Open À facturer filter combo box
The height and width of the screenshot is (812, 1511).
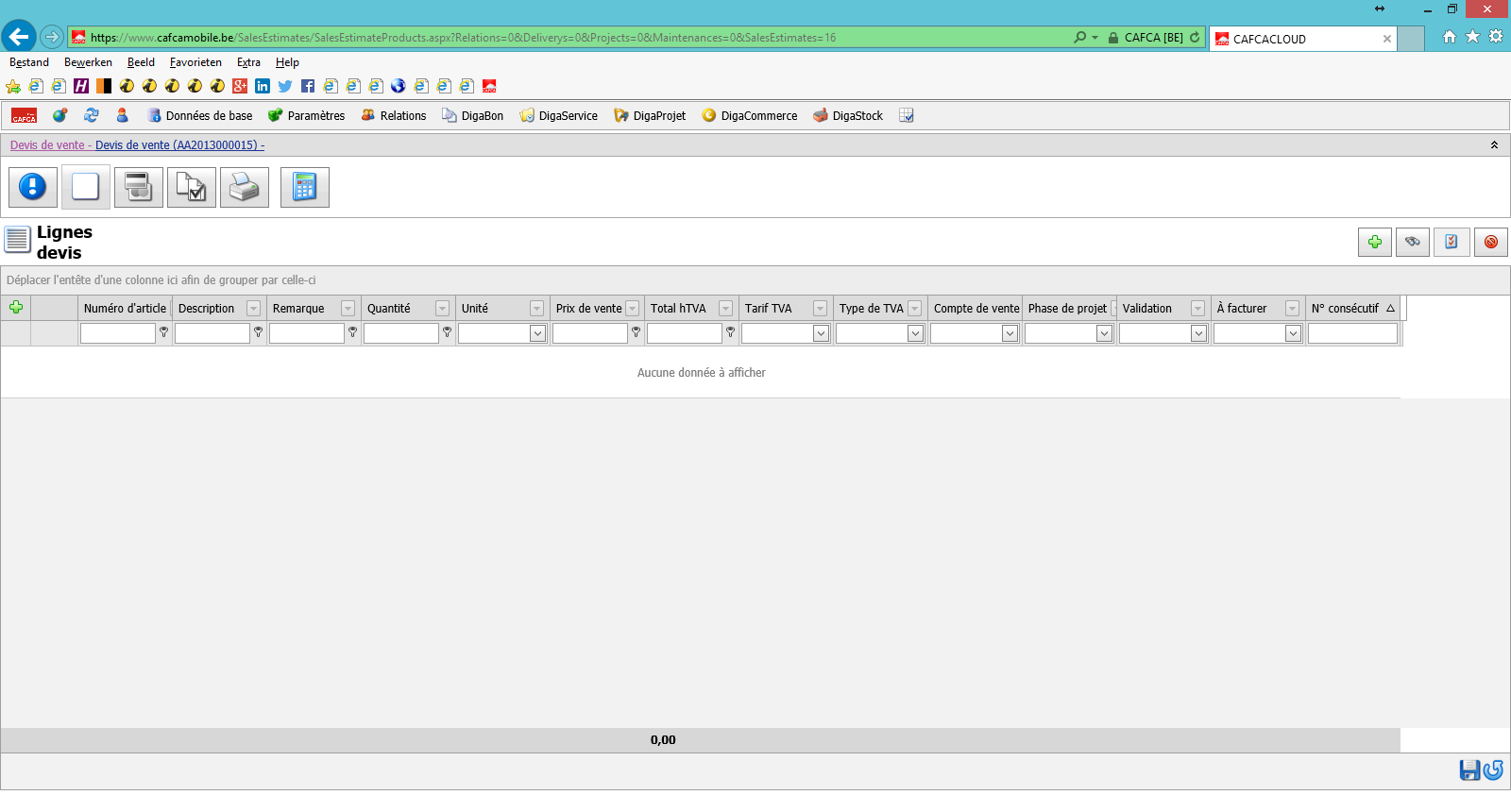click(x=1258, y=333)
